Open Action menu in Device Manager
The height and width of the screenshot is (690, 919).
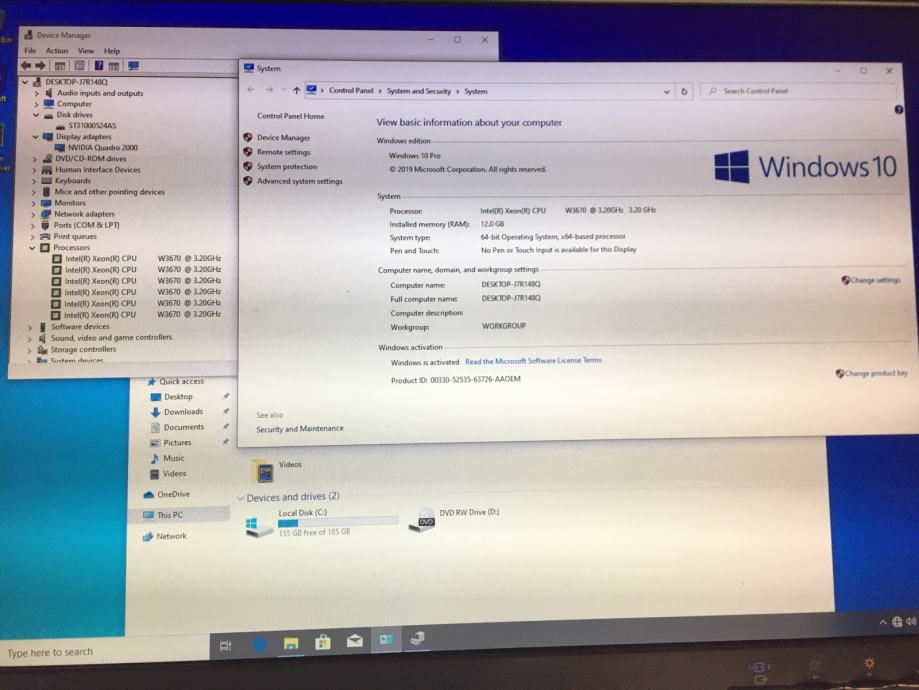[57, 51]
